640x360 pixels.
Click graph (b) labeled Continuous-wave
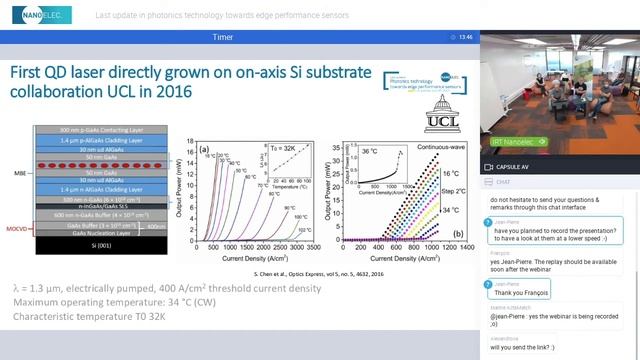point(400,201)
